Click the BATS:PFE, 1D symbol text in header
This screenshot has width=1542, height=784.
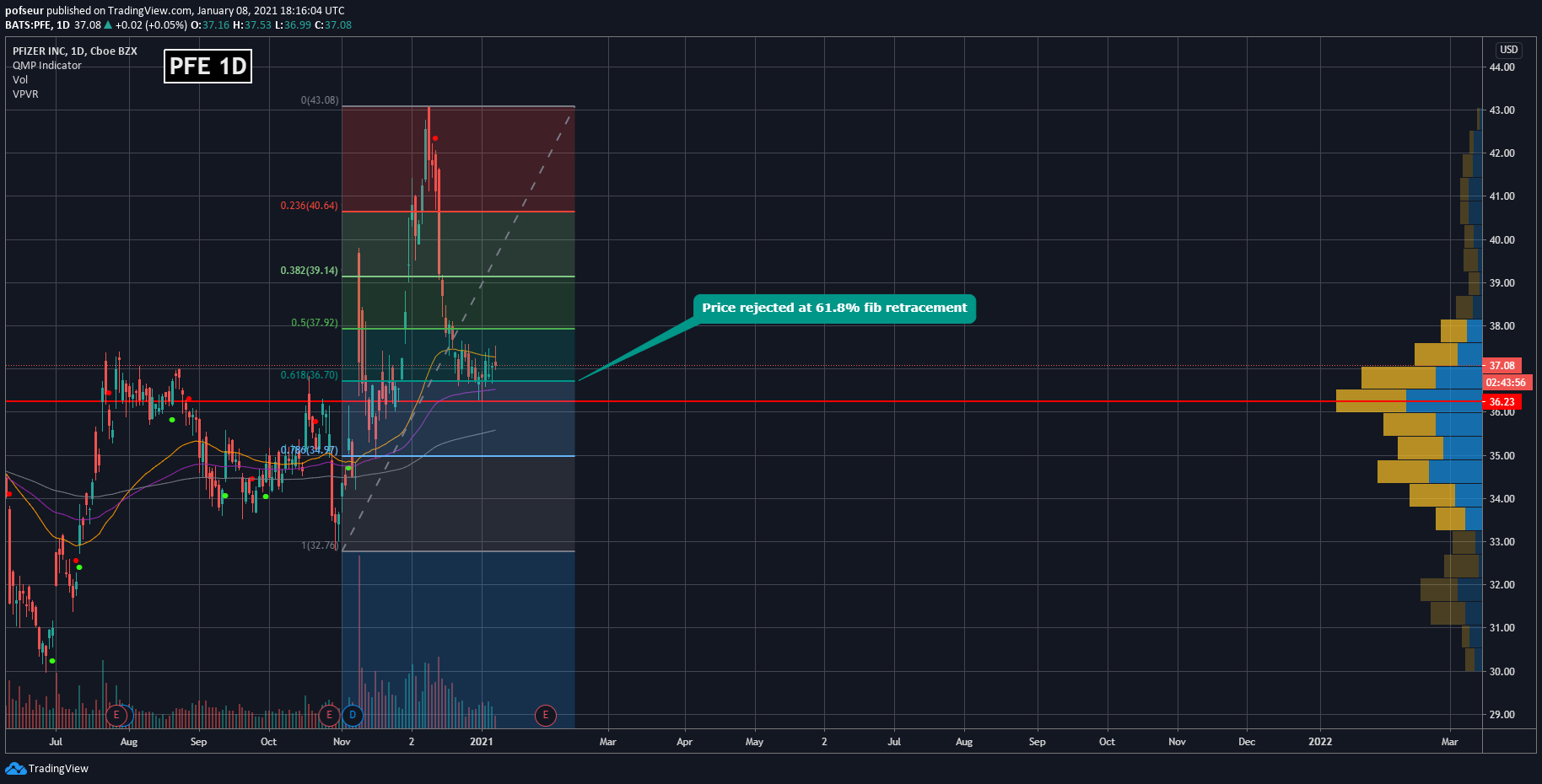click(x=37, y=25)
